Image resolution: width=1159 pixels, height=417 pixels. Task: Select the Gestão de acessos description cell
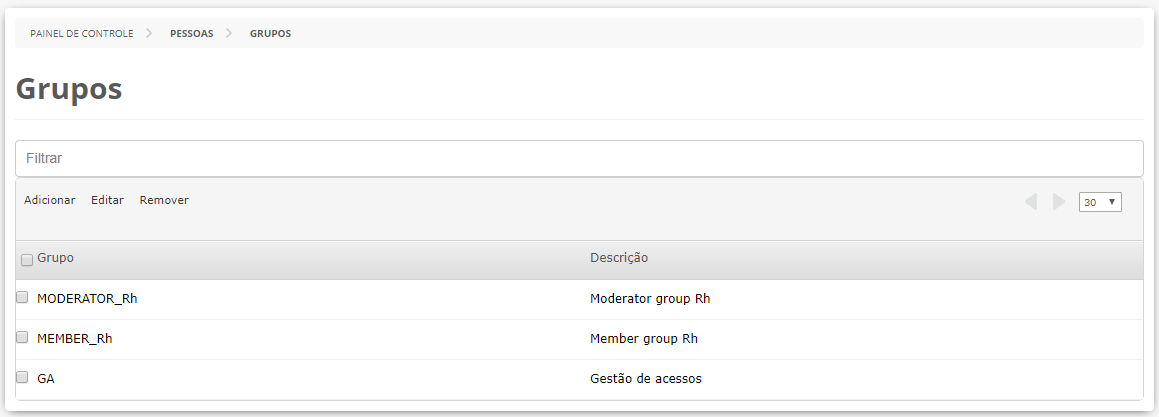click(x=646, y=378)
